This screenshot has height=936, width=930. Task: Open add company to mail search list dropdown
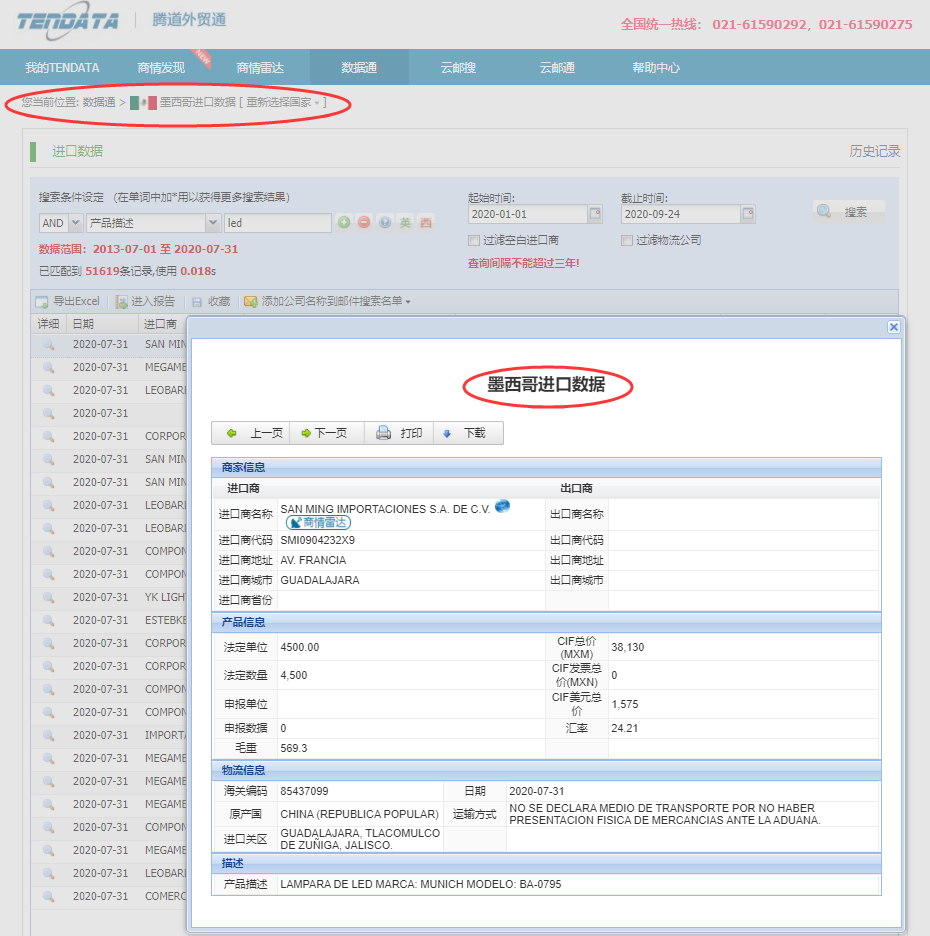pyautogui.click(x=327, y=301)
